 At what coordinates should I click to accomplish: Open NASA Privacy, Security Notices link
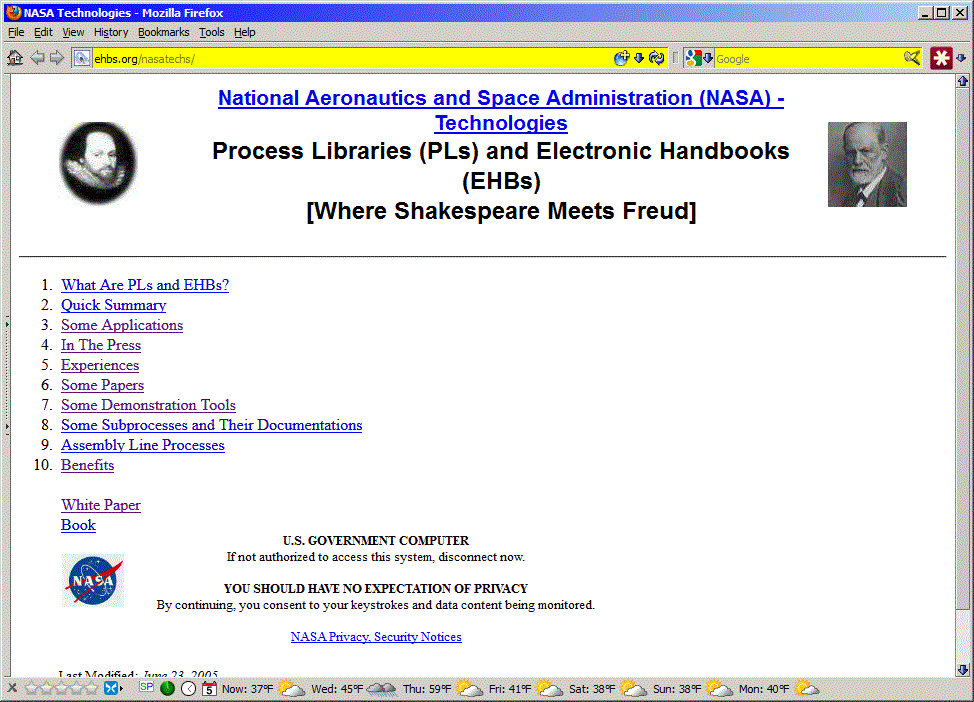376,637
